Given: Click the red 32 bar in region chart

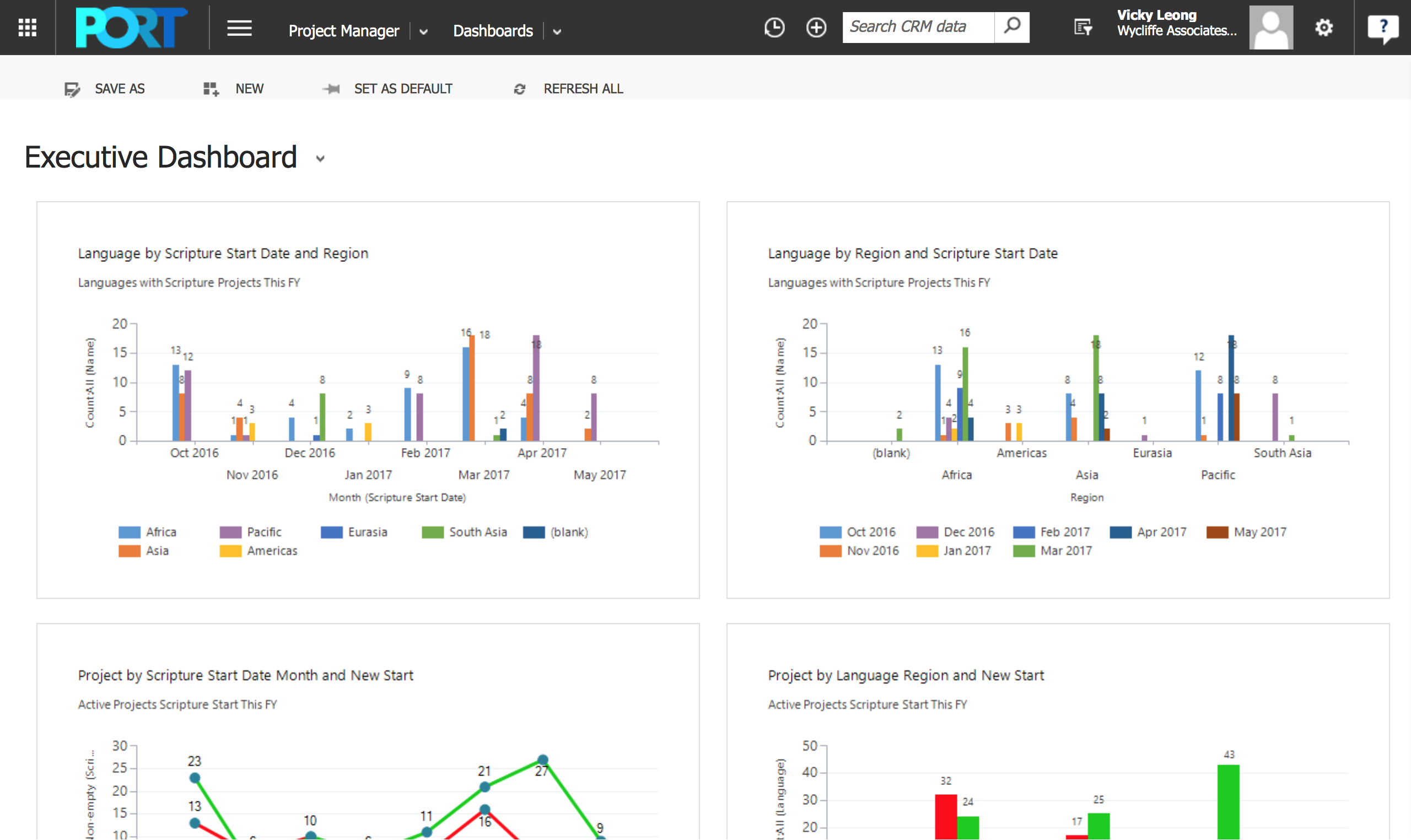Looking at the screenshot, I should (x=946, y=817).
